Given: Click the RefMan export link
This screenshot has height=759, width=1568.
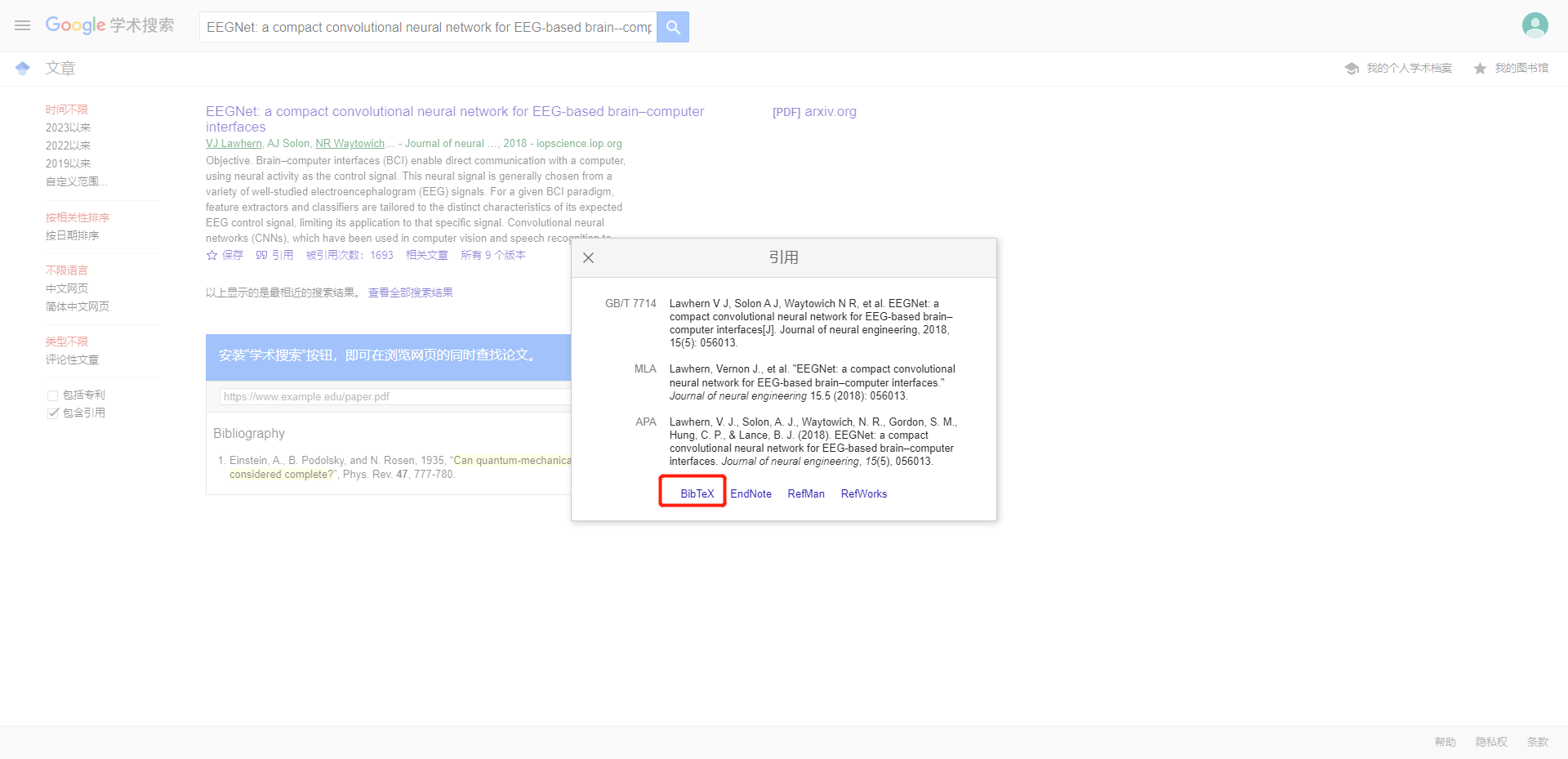Looking at the screenshot, I should tap(806, 494).
